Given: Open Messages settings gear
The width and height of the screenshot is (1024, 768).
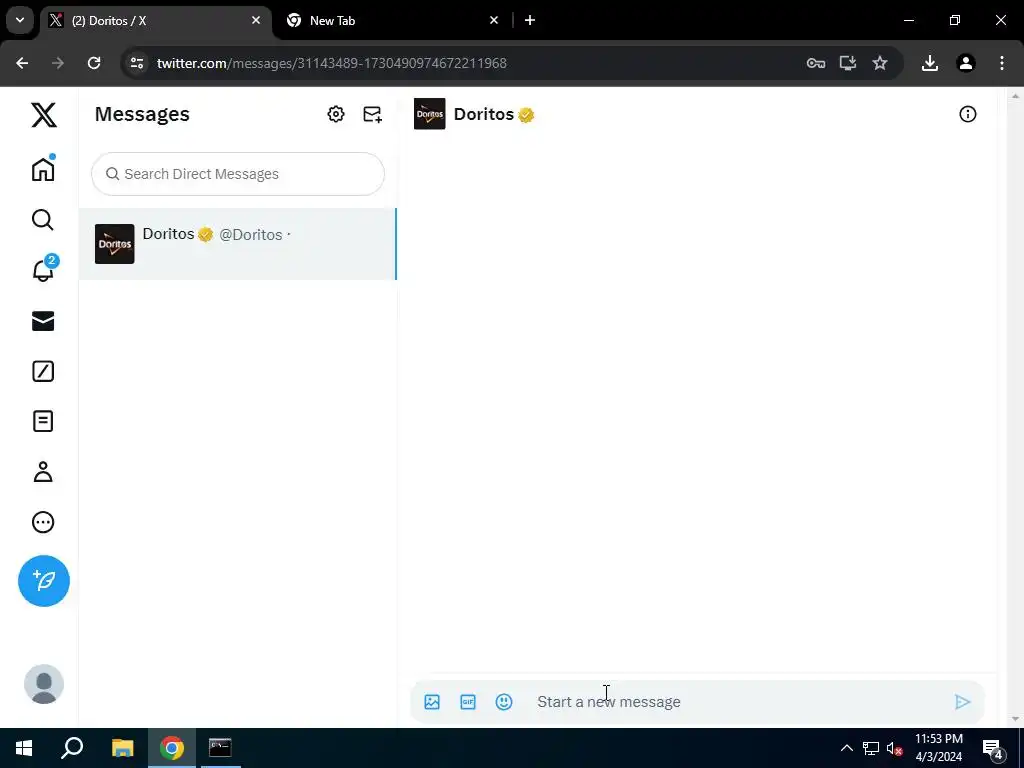Looking at the screenshot, I should [336, 114].
